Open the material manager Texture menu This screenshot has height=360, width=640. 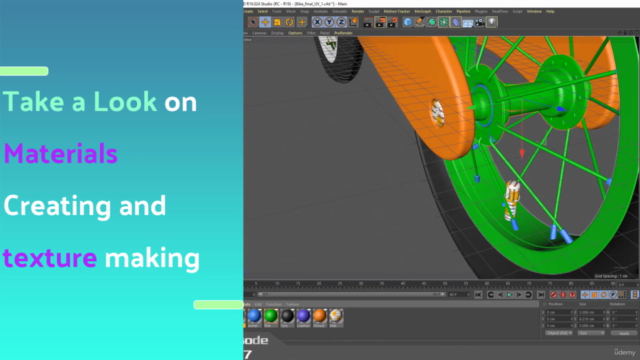pyautogui.click(x=292, y=304)
